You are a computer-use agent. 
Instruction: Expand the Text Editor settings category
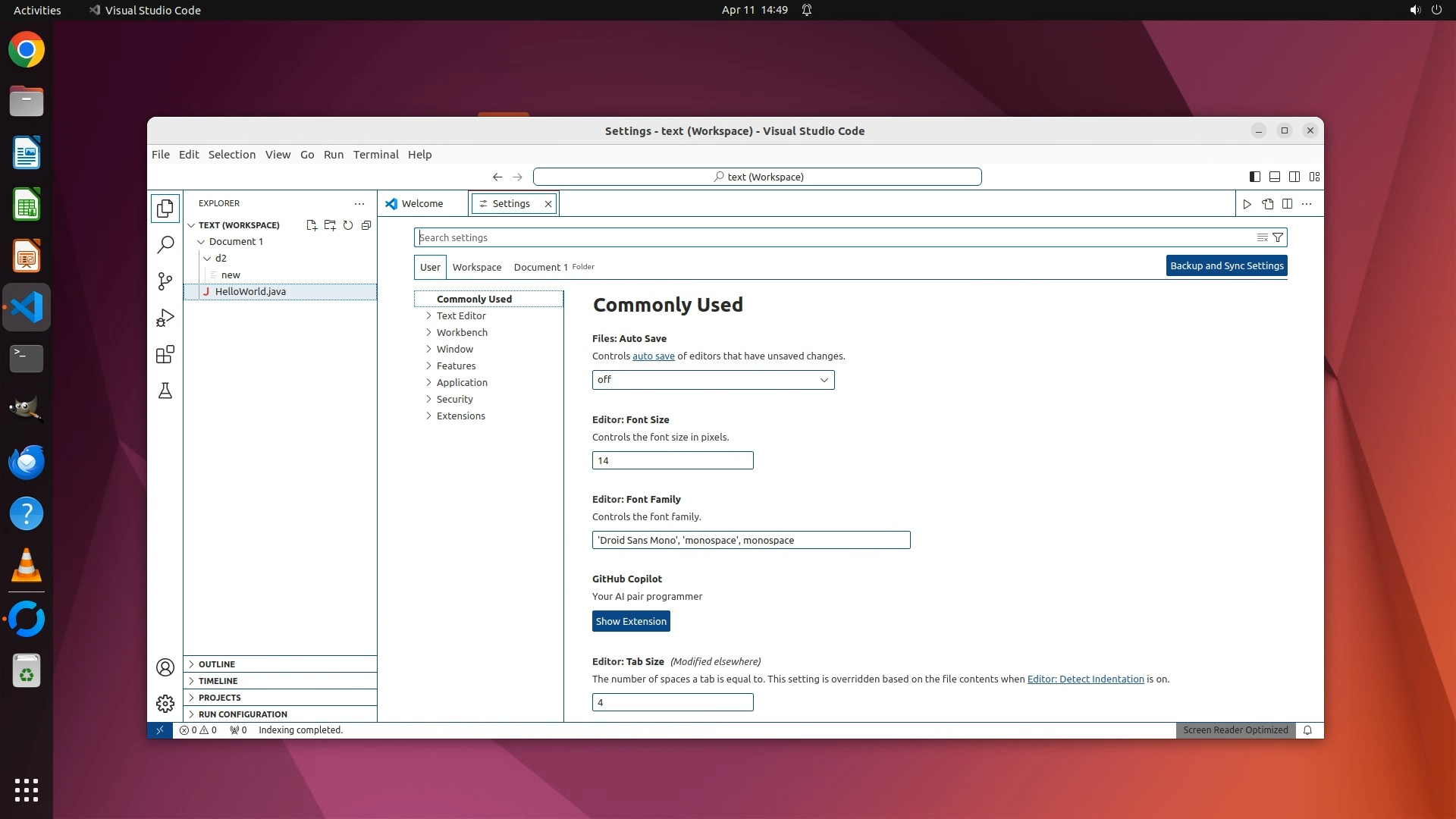pos(461,315)
